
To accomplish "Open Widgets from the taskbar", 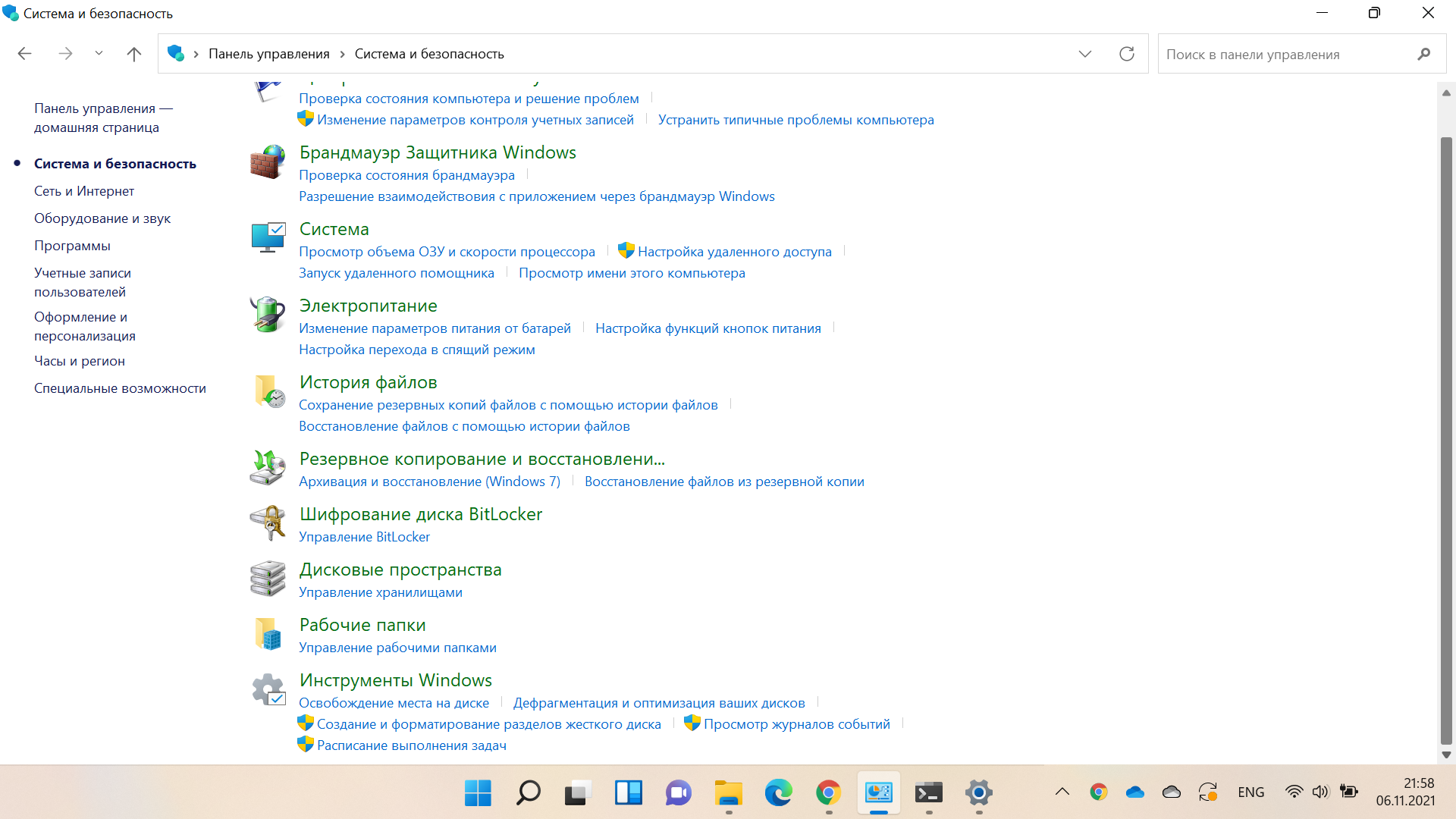I will (628, 793).
